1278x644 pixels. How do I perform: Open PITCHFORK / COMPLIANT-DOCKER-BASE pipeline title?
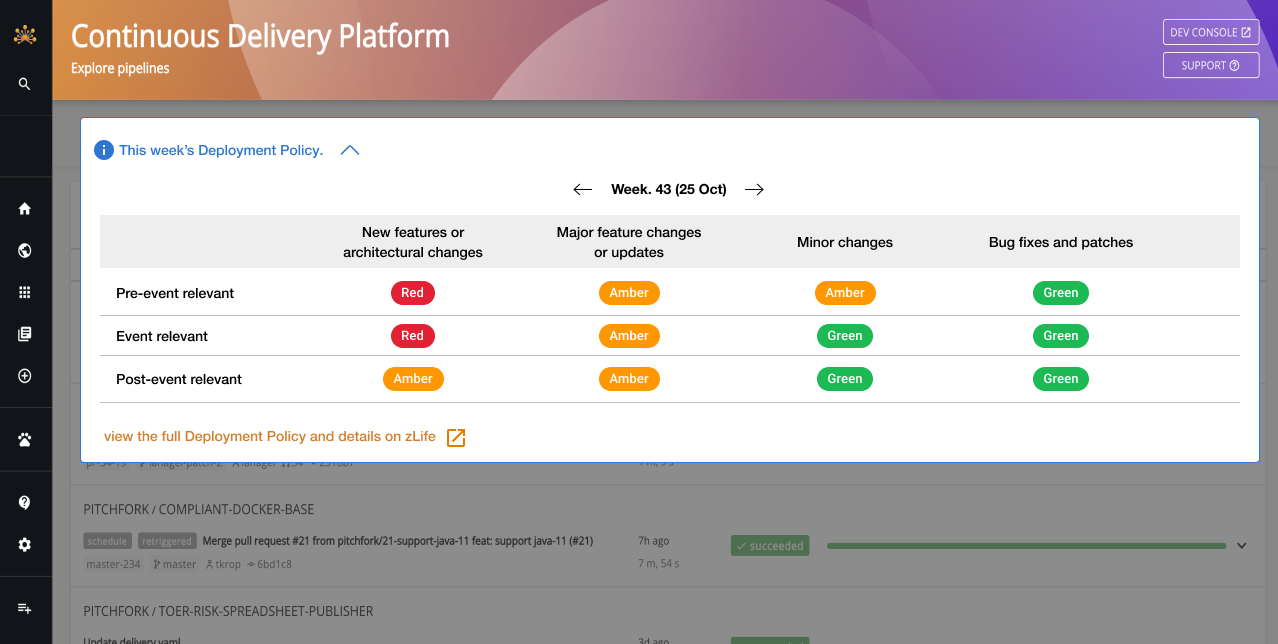[x=199, y=509]
